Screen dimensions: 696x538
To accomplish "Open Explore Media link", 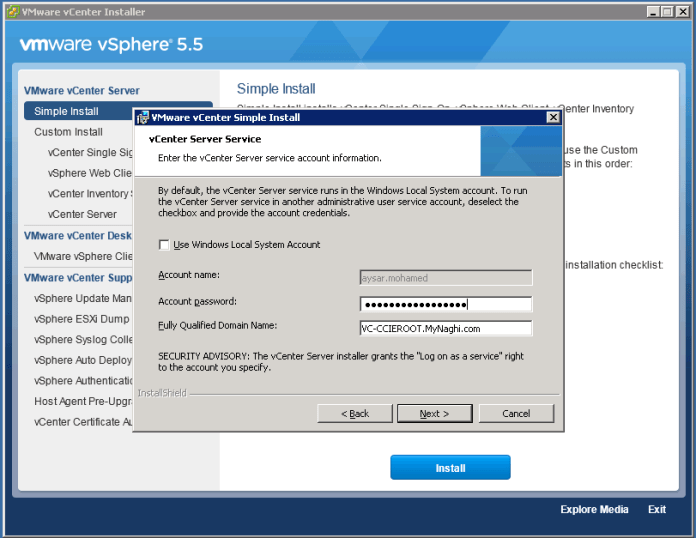I will pos(594,510).
